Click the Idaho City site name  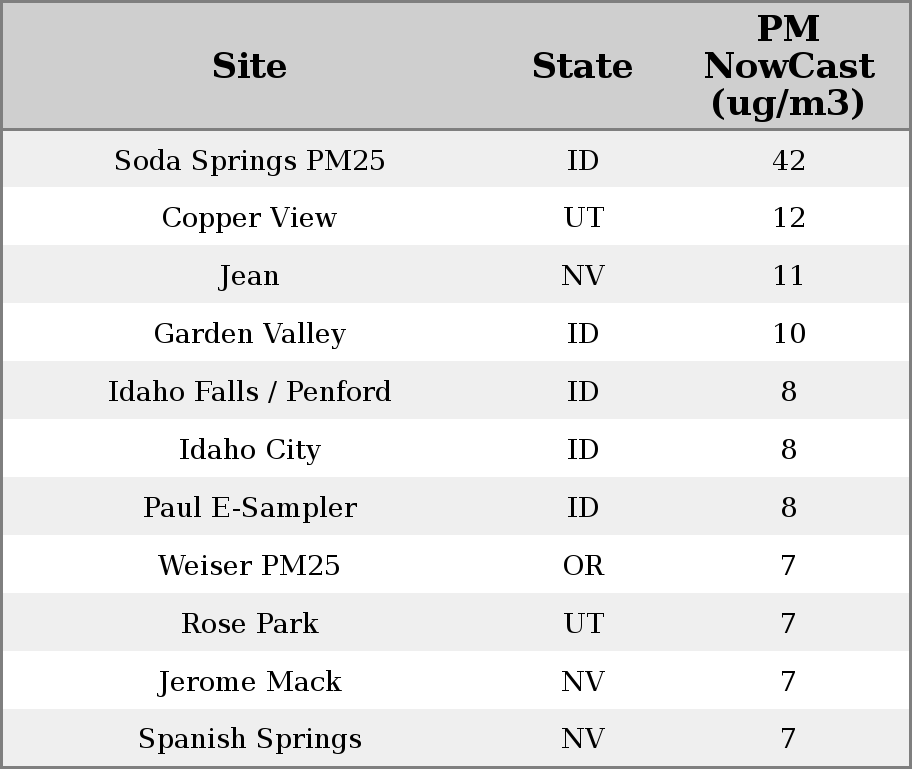[249, 450]
